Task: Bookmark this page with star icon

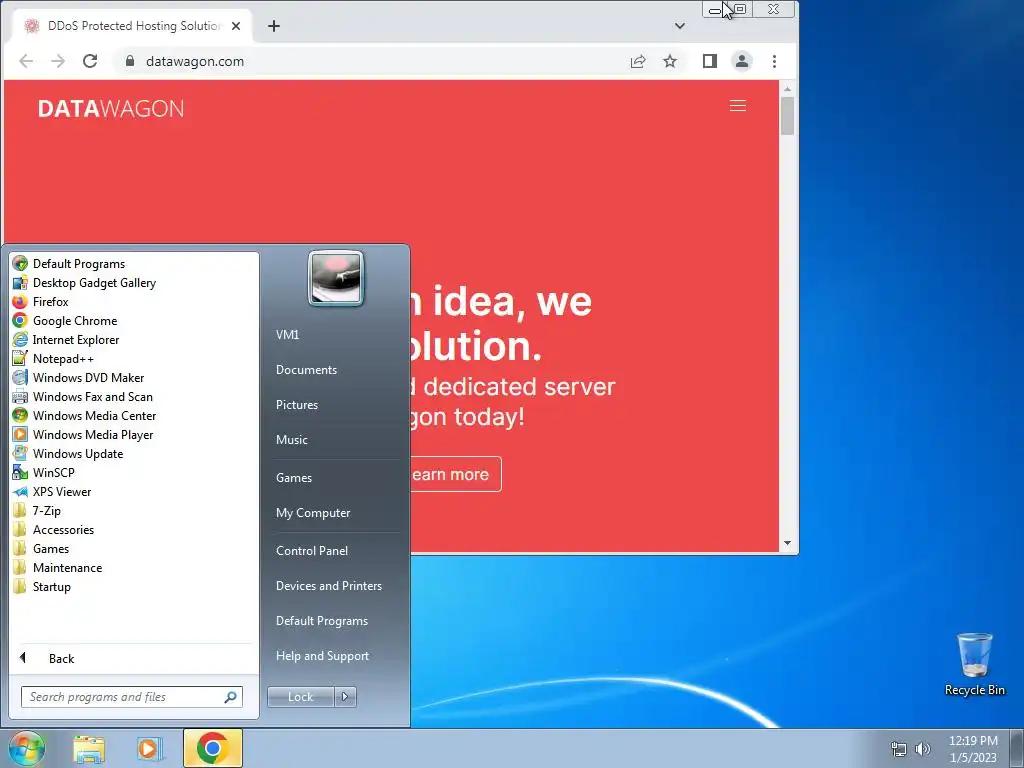Action: (670, 61)
